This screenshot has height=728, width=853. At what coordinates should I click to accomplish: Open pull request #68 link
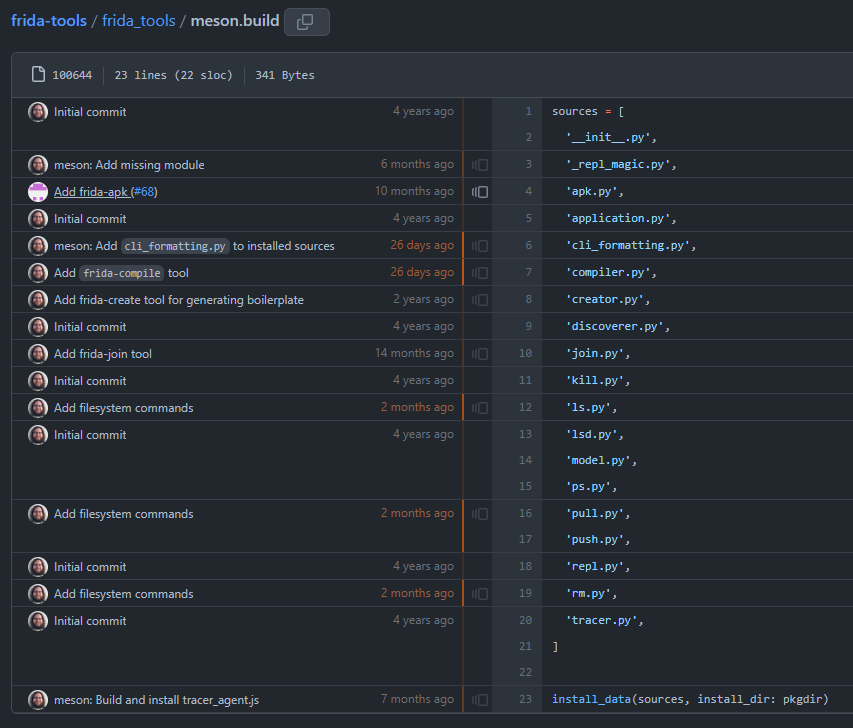(144, 192)
